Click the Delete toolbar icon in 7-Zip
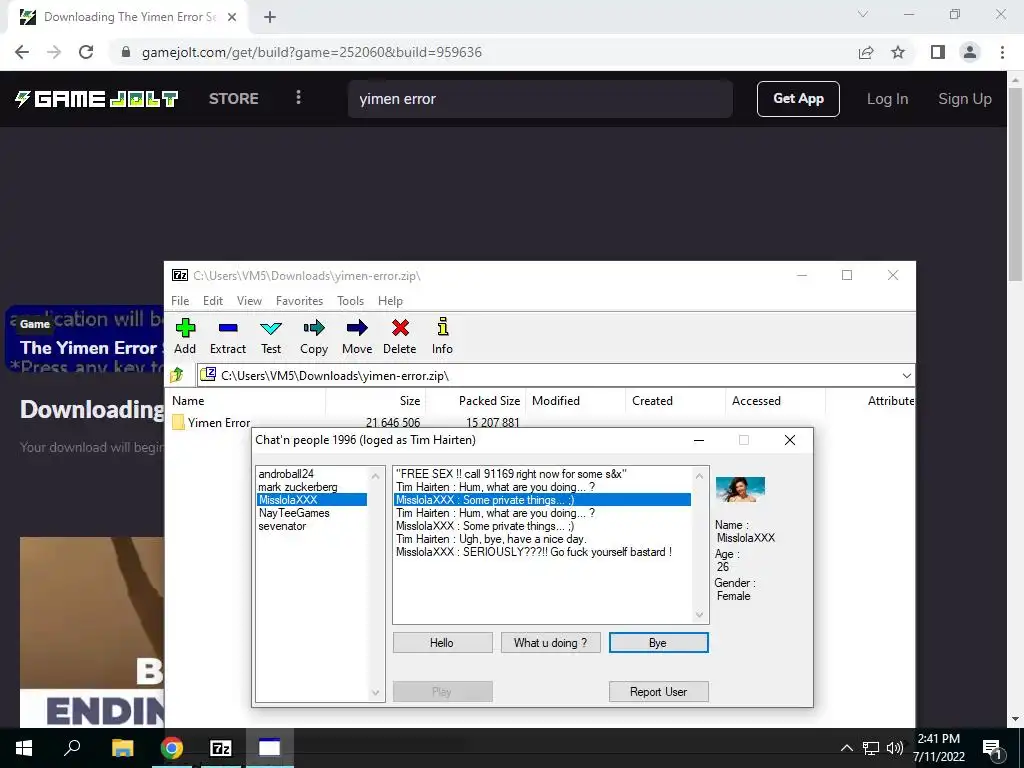The image size is (1024, 768). click(x=400, y=328)
